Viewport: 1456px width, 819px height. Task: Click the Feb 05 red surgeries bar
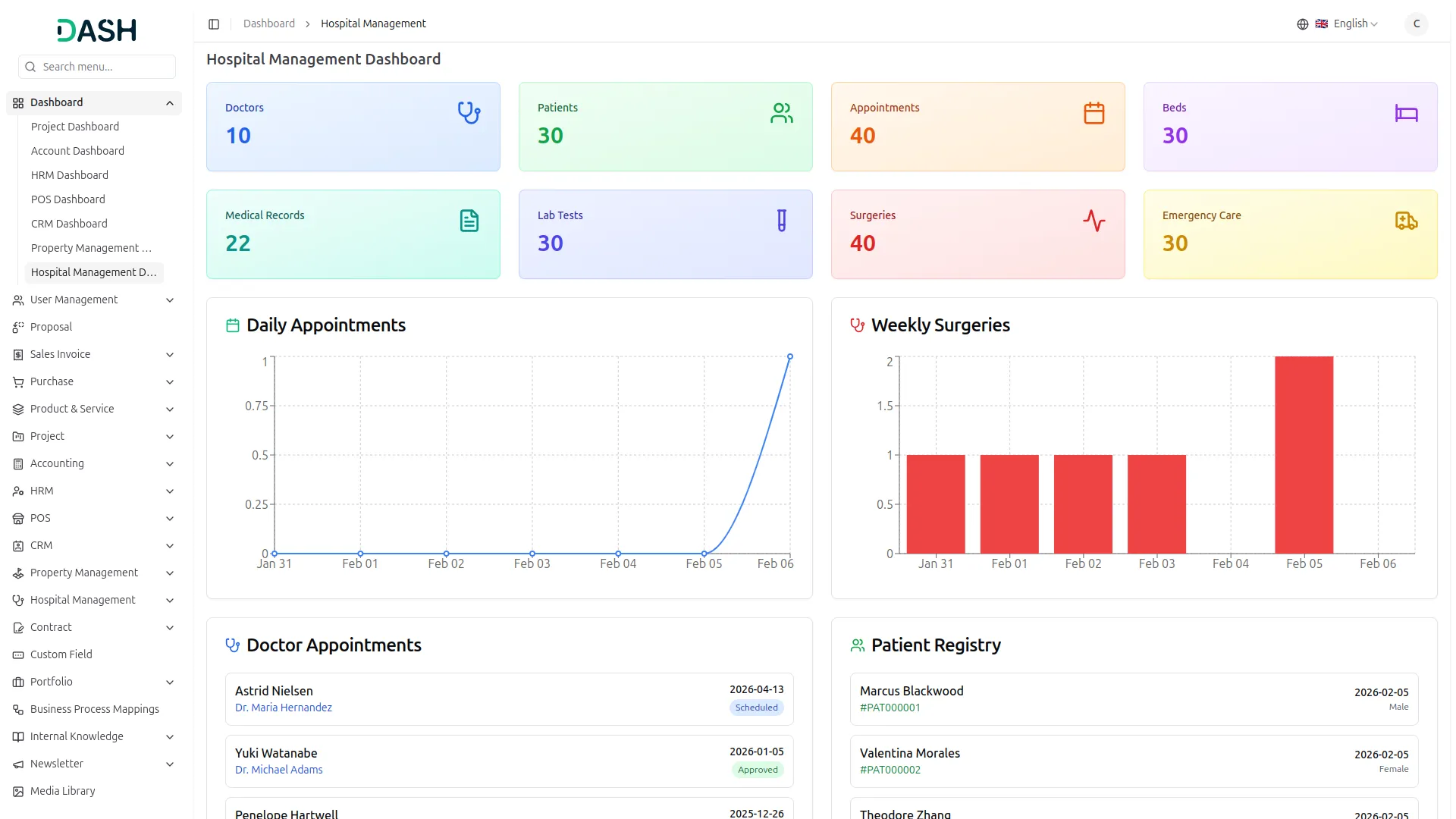click(x=1304, y=455)
